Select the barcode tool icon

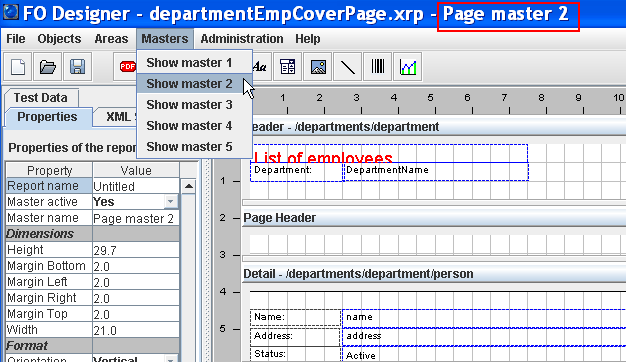(x=378, y=67)
